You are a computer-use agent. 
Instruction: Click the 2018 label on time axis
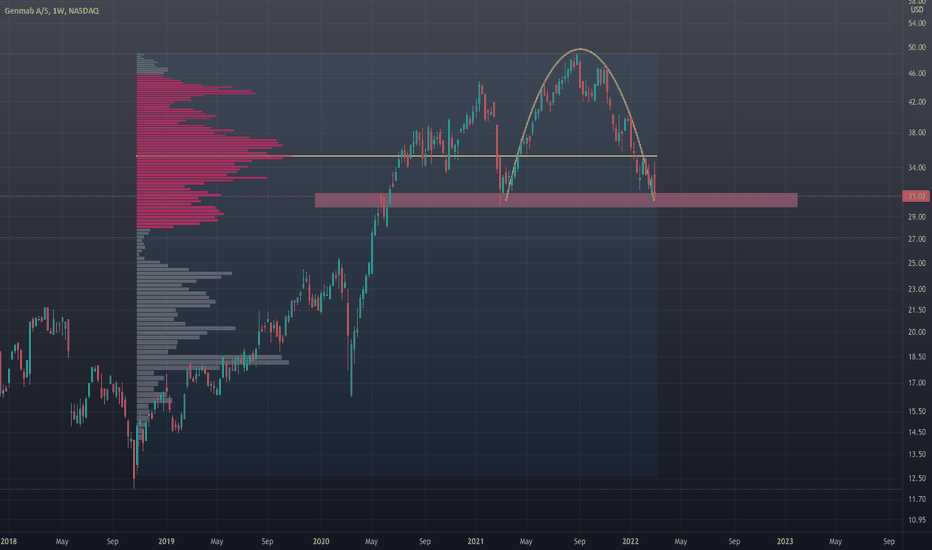click(x=8, y=541)
